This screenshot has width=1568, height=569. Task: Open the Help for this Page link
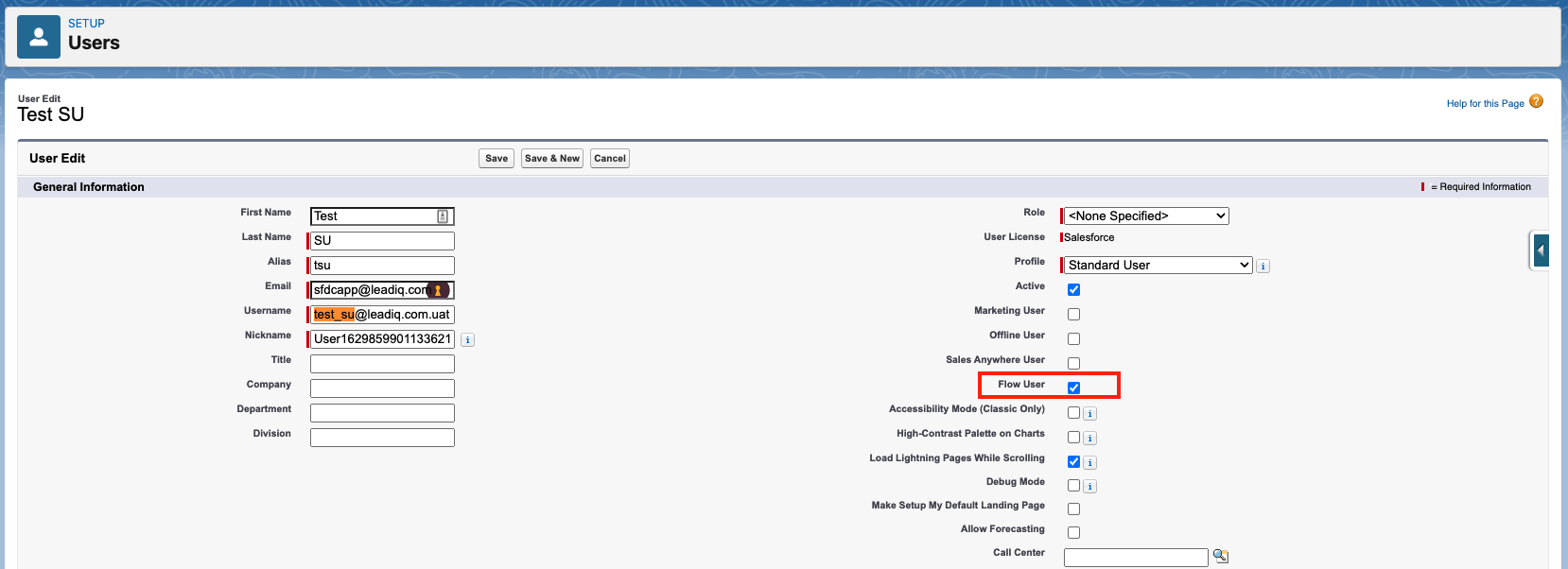coord(1485,104)
